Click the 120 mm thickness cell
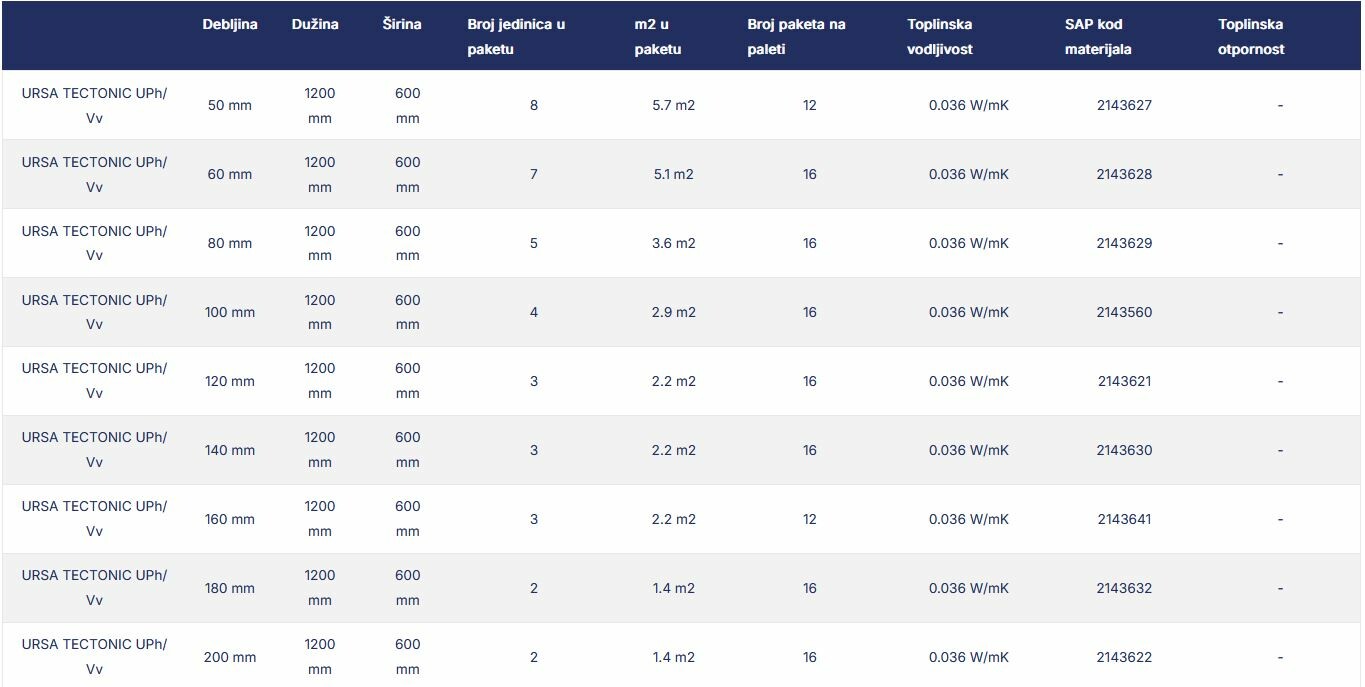 point(230,381)
